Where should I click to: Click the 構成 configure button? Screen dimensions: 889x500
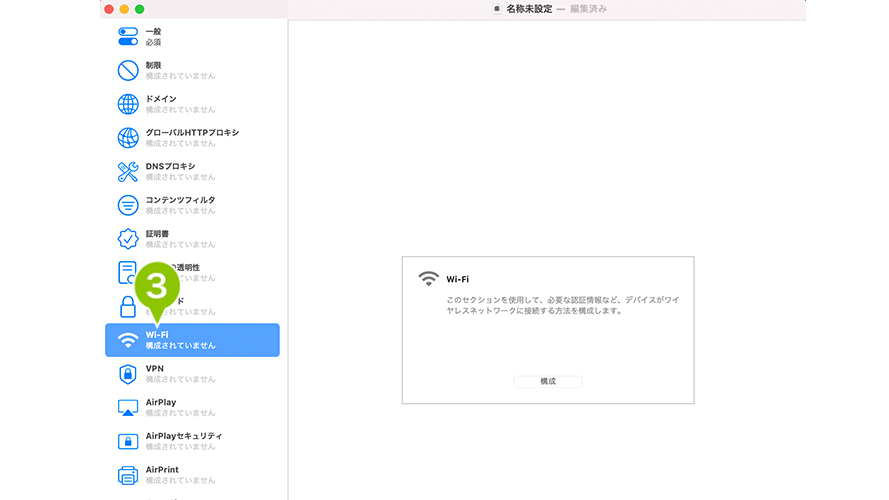[548, 382]
